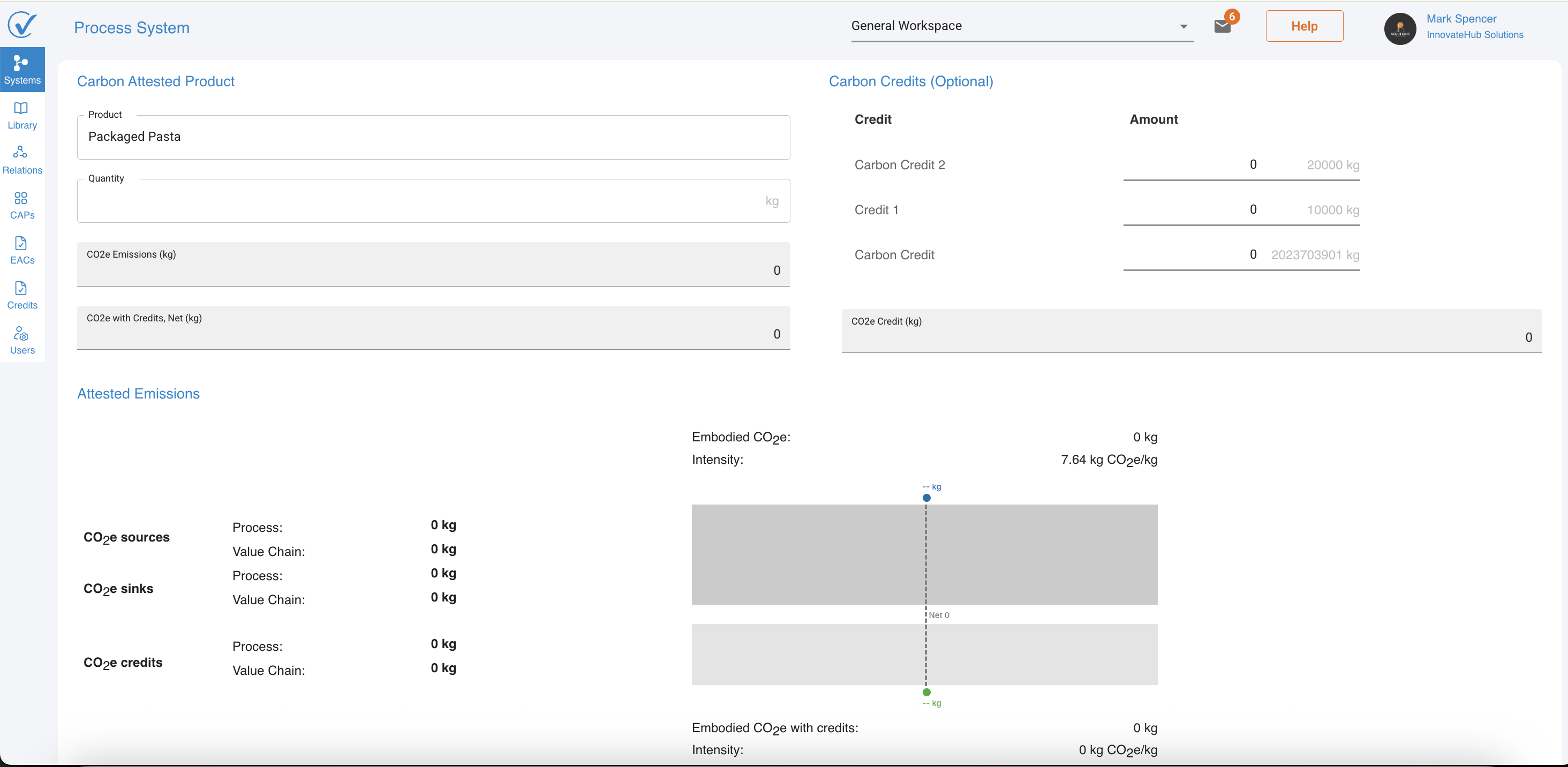Viewport: 1568px width, 767px height.
Task: Click the Help button
Action: click(1304, 26)
